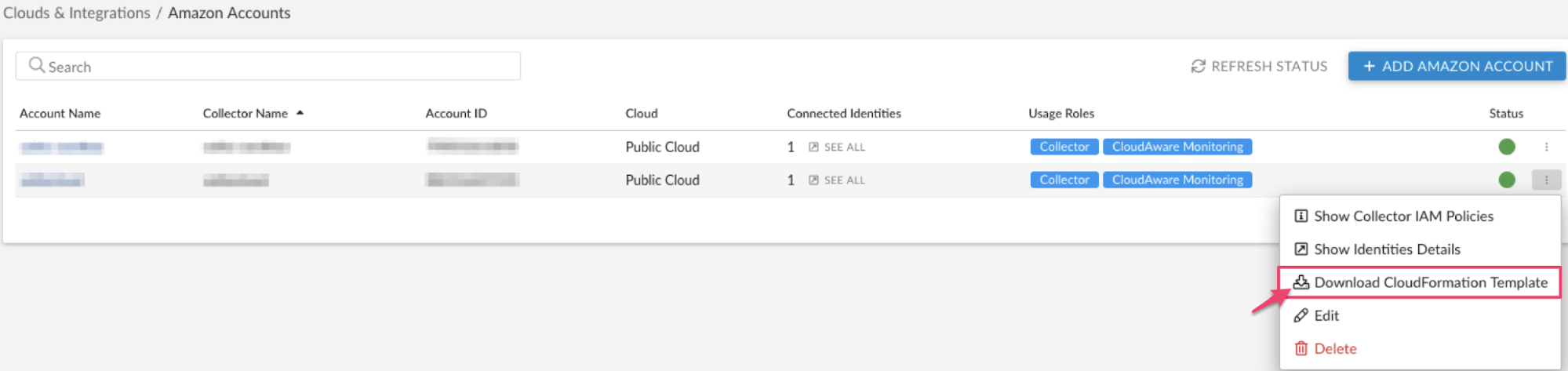This screenshot has height=371, width=1568.
Task: Select Download CloudFormation Template
Action: pos(1429,282)
